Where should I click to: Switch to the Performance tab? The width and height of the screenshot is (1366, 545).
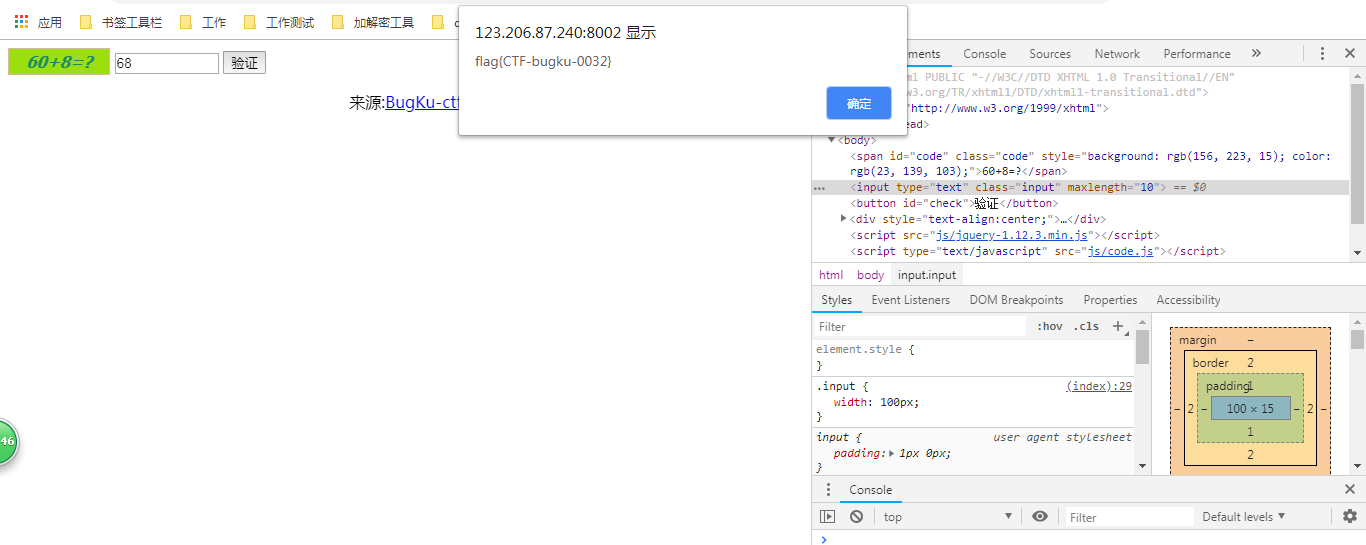[1197, 54]
